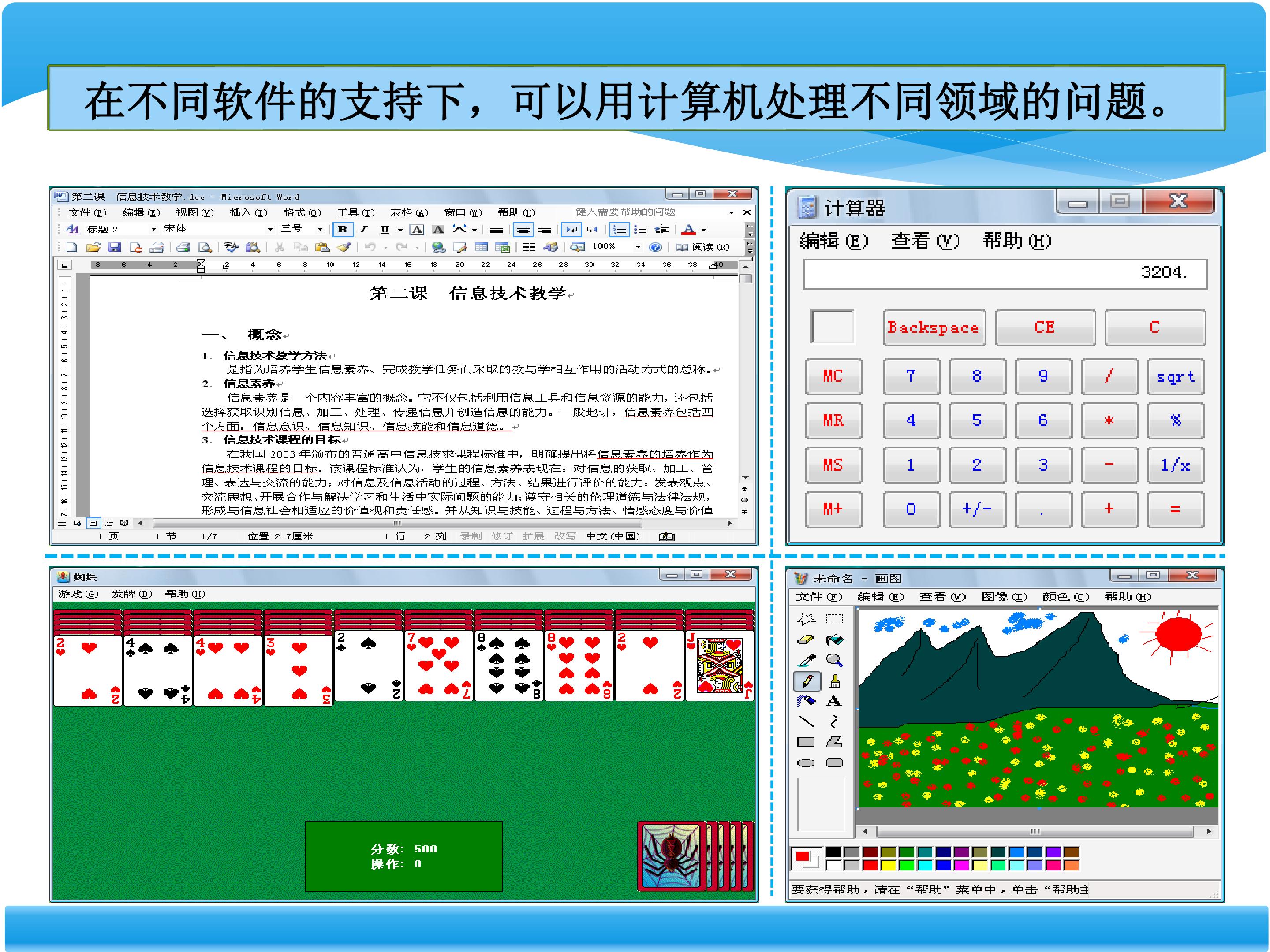Image resolution: width=1270 pixels, height=952 pixels.
Task: Pick the yellow color swatch in Paint palette
Action: pyautogui.click(x=888, y=865)
